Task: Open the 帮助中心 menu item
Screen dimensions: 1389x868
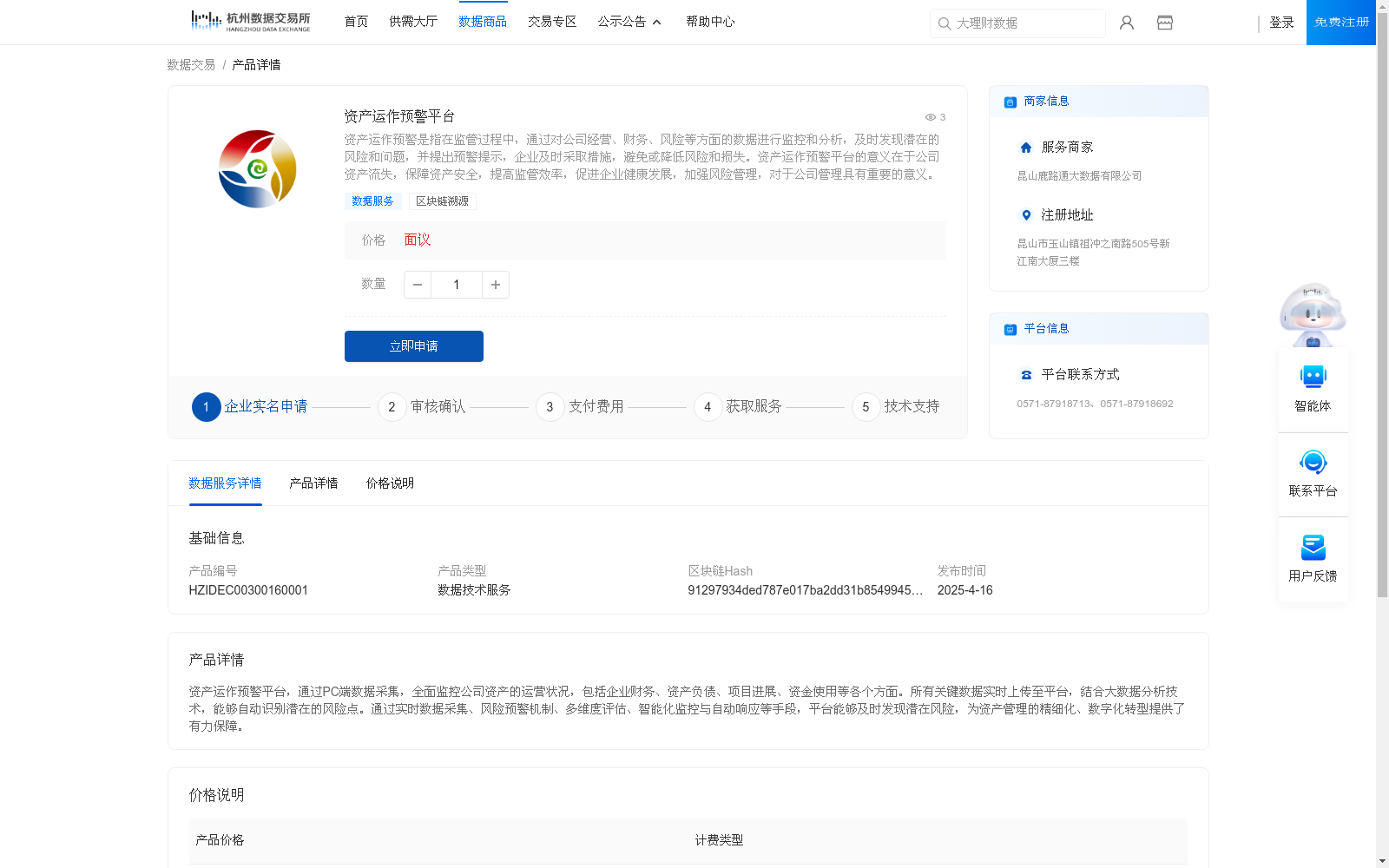Action: (710, 22)
